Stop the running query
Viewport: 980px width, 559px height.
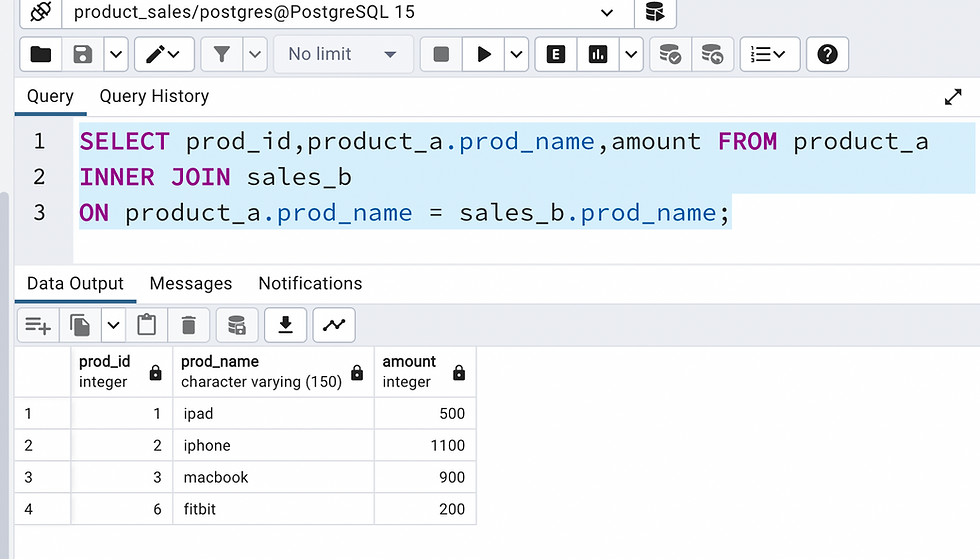(441, 54)
